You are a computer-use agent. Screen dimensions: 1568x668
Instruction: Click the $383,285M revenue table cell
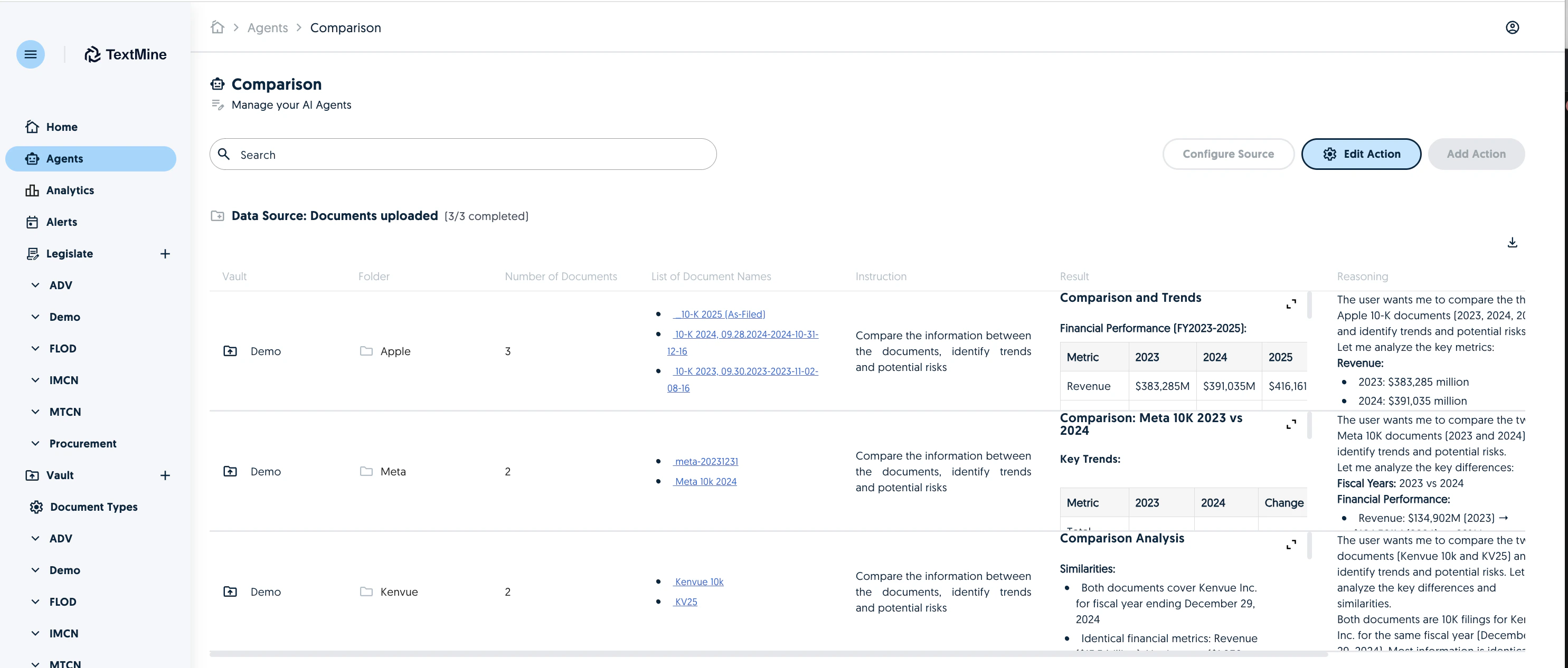[1162, 386]
